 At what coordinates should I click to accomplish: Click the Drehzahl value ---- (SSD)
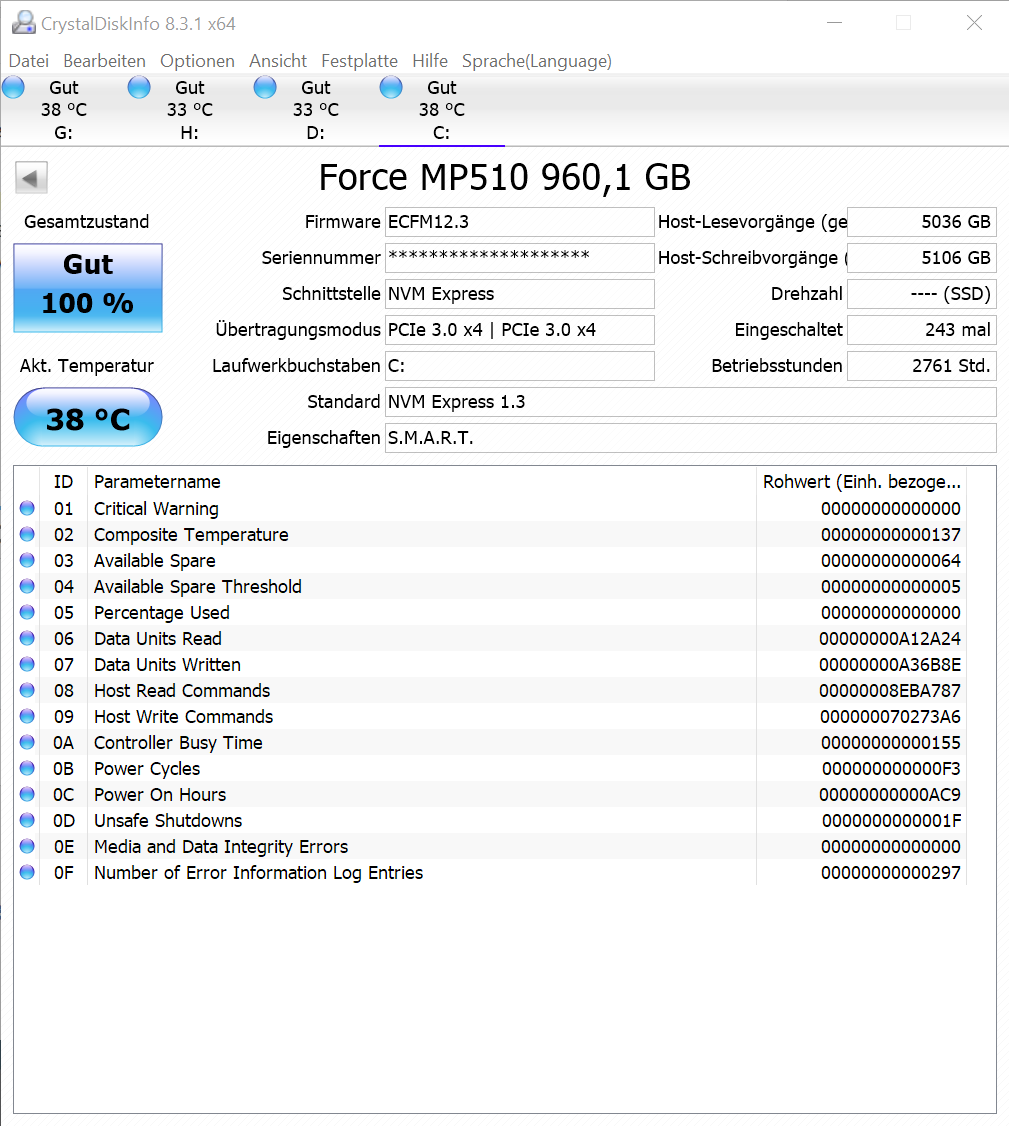[921, 294]
